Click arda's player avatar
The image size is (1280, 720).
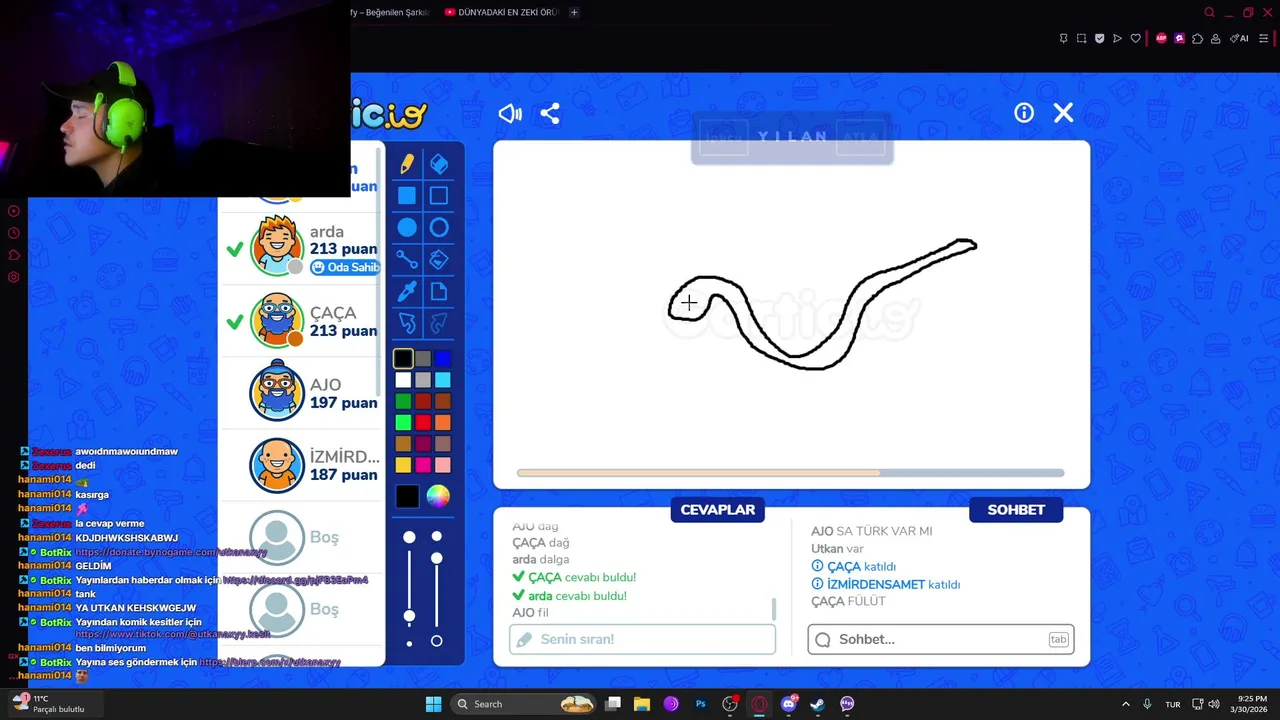pos(277,246)
